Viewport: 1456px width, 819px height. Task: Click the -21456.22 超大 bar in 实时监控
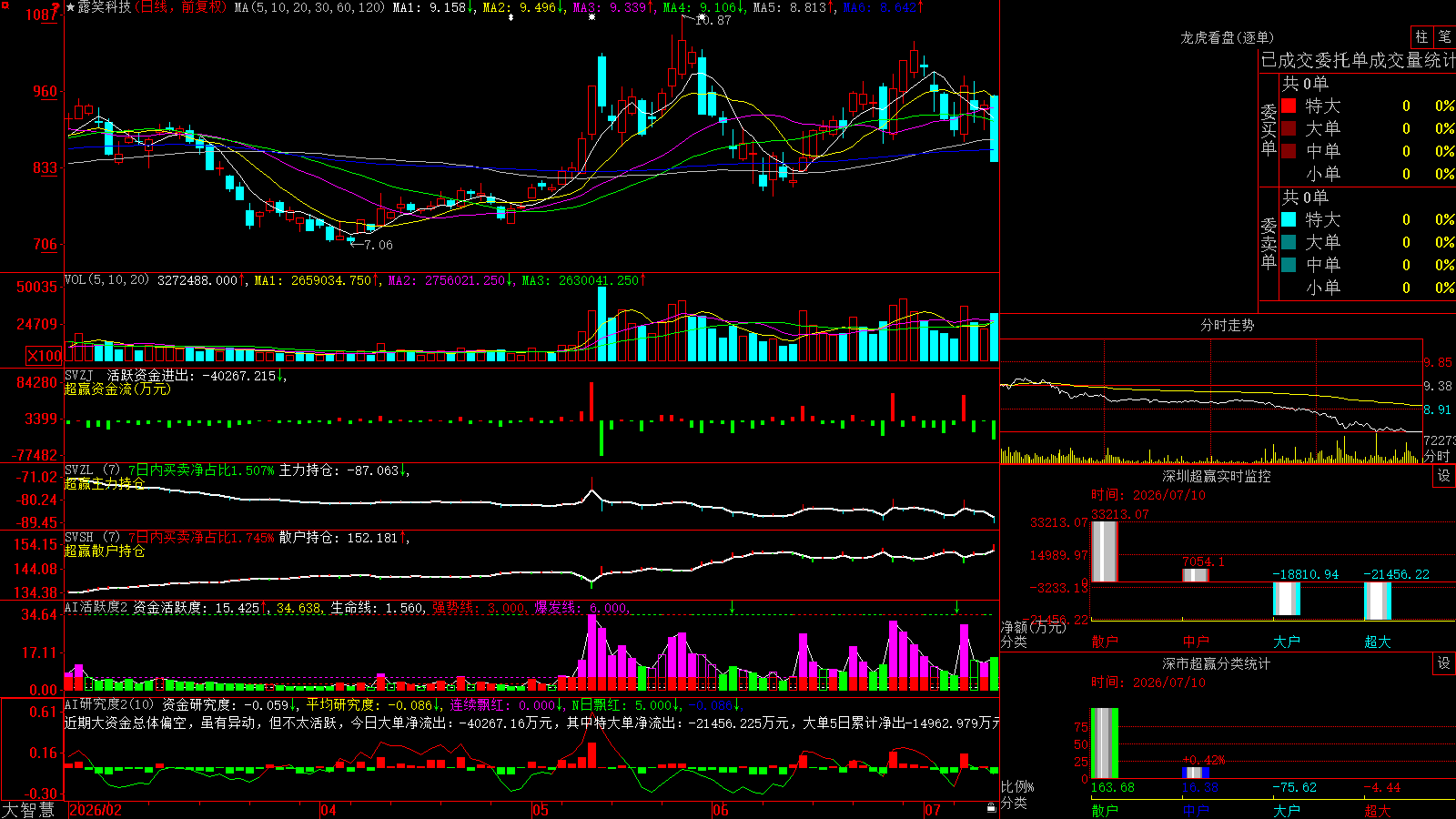(1378, 601)
